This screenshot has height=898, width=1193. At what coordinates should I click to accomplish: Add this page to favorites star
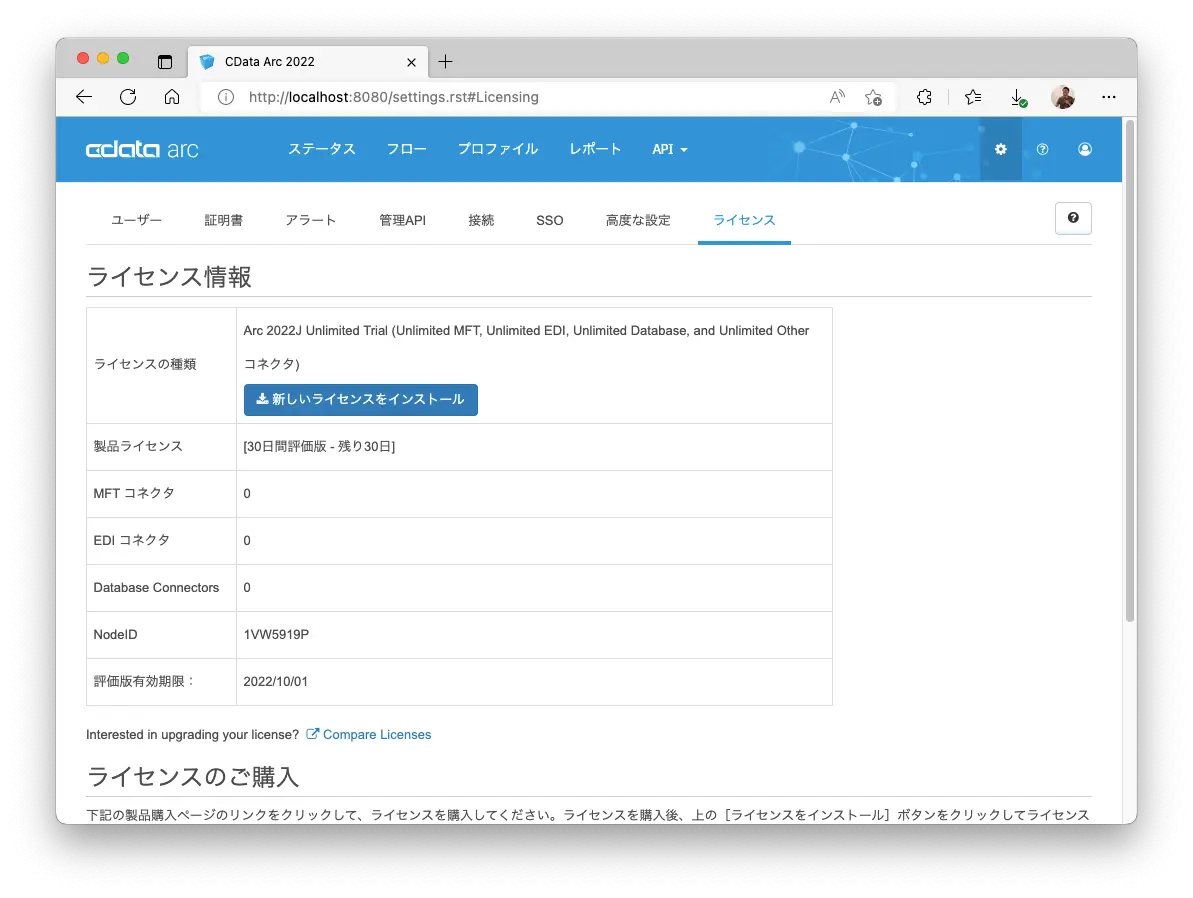click(x=873, y=97)
